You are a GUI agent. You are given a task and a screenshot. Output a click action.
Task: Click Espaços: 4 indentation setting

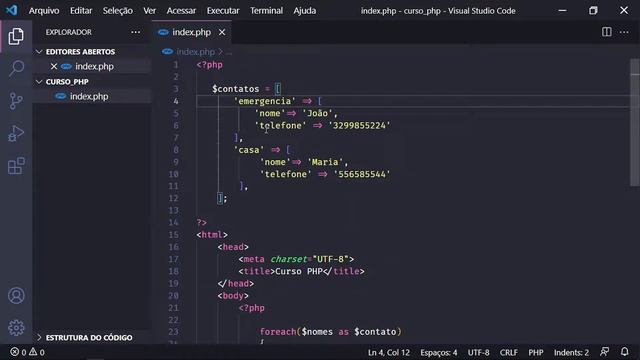tap(439, 352)
